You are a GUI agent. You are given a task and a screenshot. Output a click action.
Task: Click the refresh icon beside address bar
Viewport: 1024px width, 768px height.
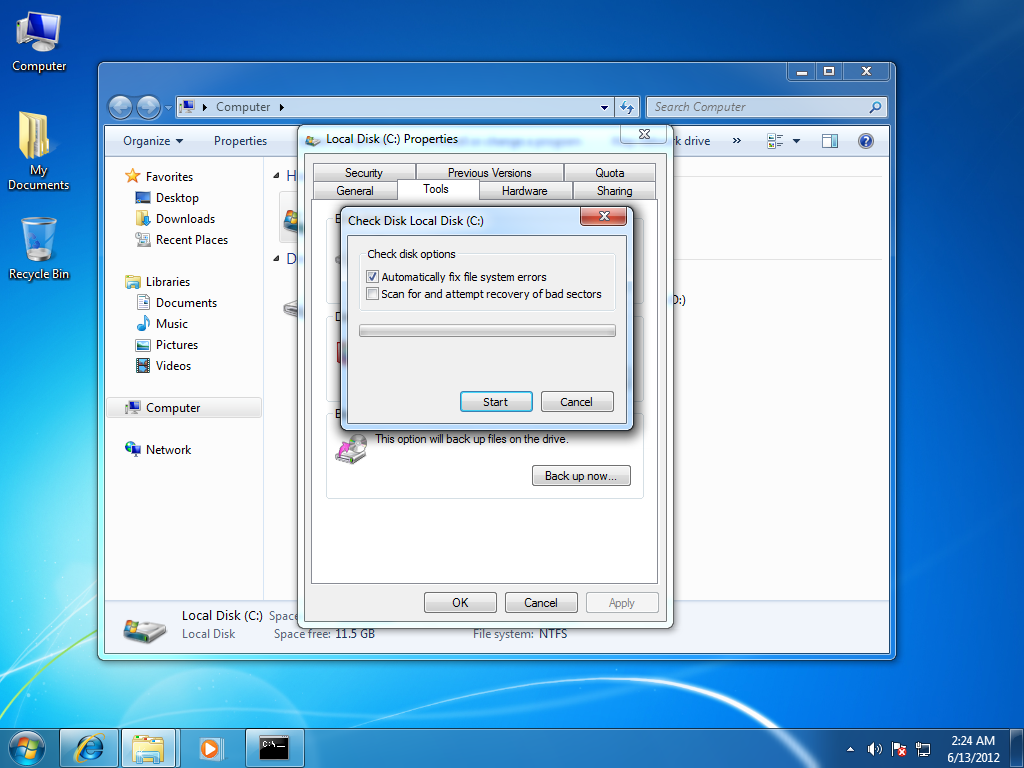(627, 107)
